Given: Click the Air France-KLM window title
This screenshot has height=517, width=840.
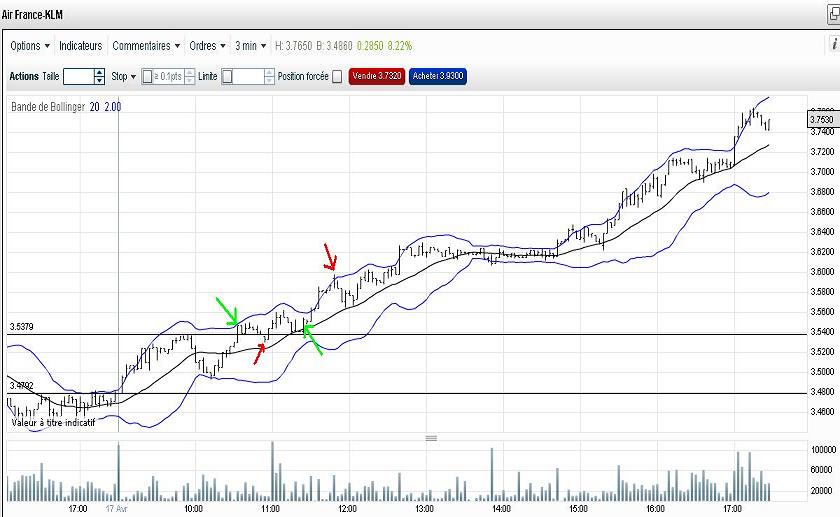Looking at the screenshot, I should [32, 14].
